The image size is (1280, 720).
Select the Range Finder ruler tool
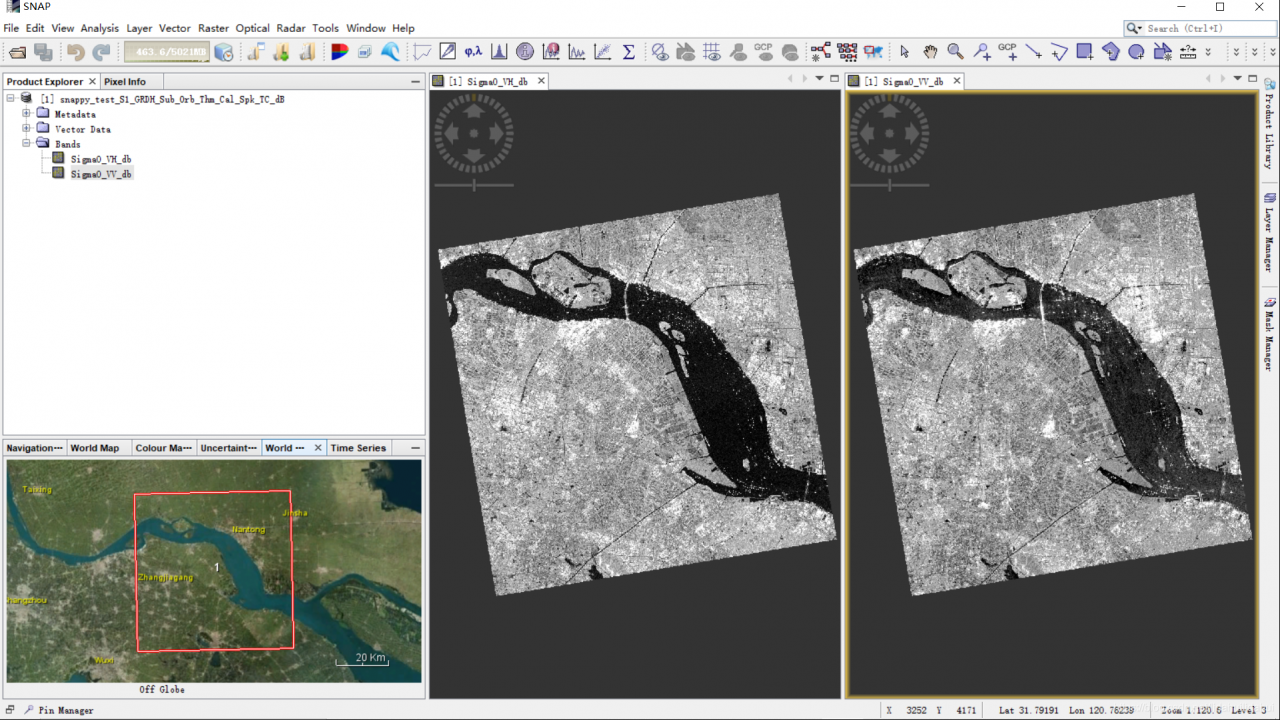coord(1188,52)
